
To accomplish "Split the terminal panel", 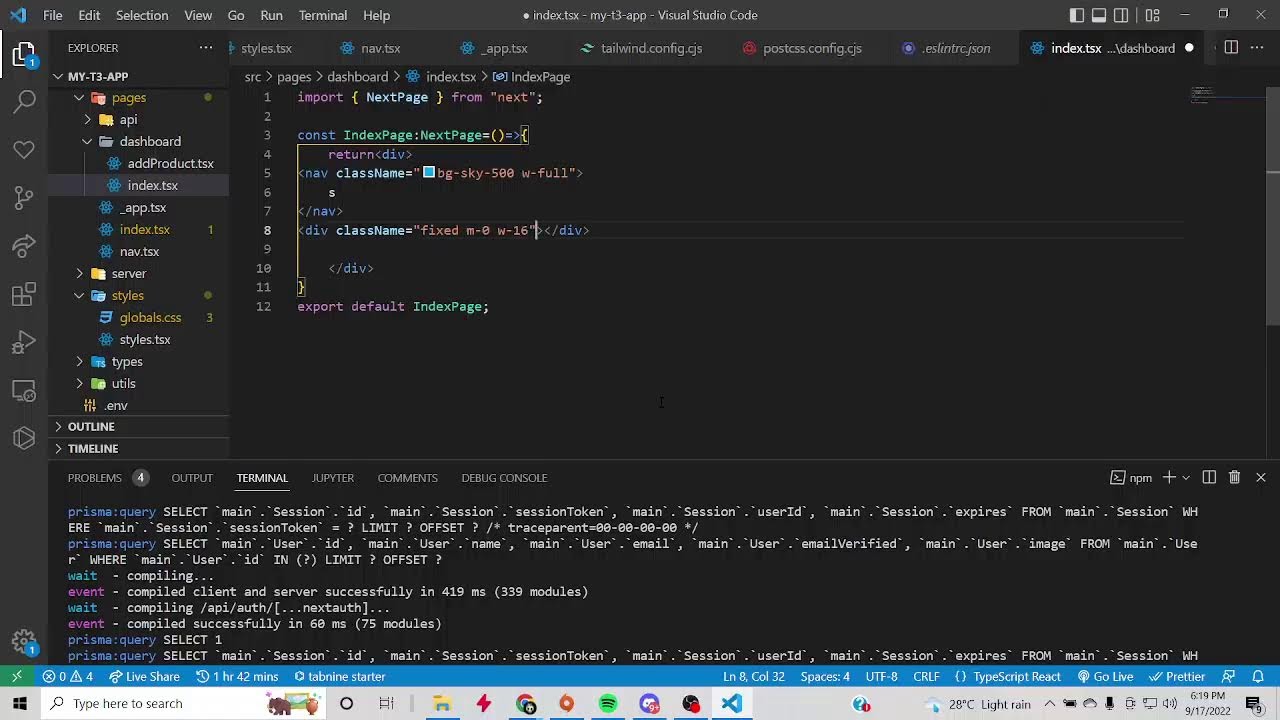I will 1209,478.
